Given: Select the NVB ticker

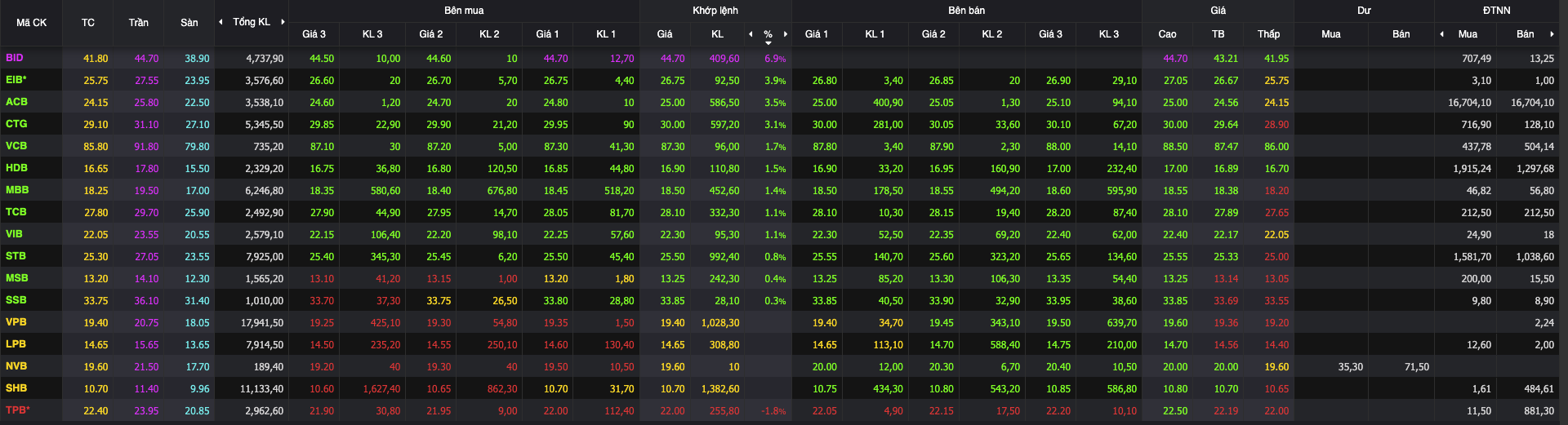Looking at the screenshot, I should click(x=16, y=366).
